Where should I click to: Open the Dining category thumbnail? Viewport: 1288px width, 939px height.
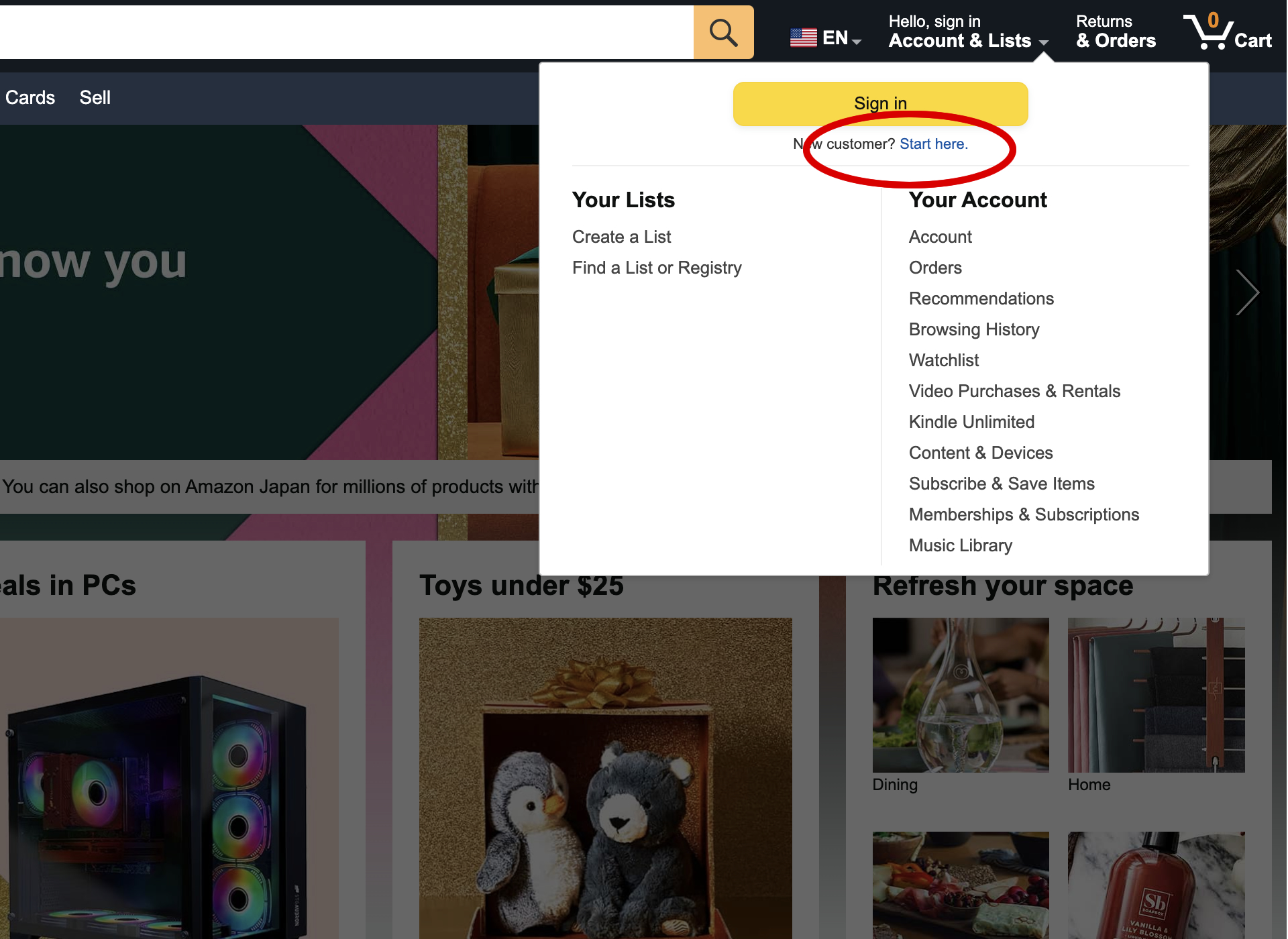coord(960,695)
